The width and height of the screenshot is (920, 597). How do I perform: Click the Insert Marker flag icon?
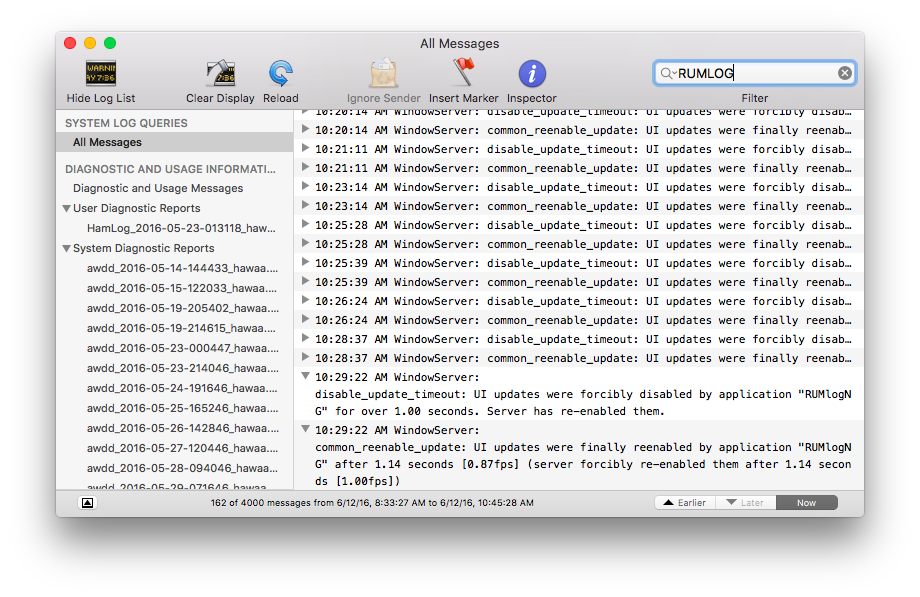pyautogui.click(x=464, y=73)
